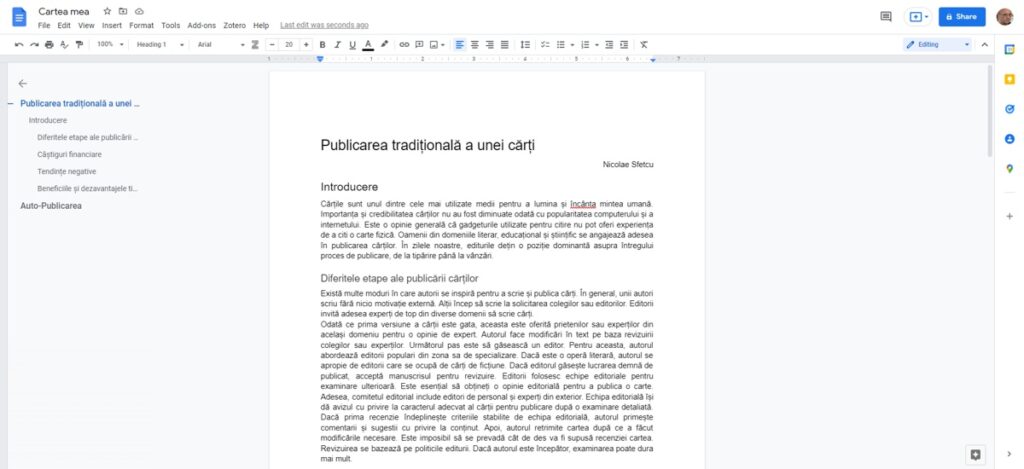Click the left indent marker on the ruler
The height and width of the screenshot is (469, 1024).
(x=320, y=59)
